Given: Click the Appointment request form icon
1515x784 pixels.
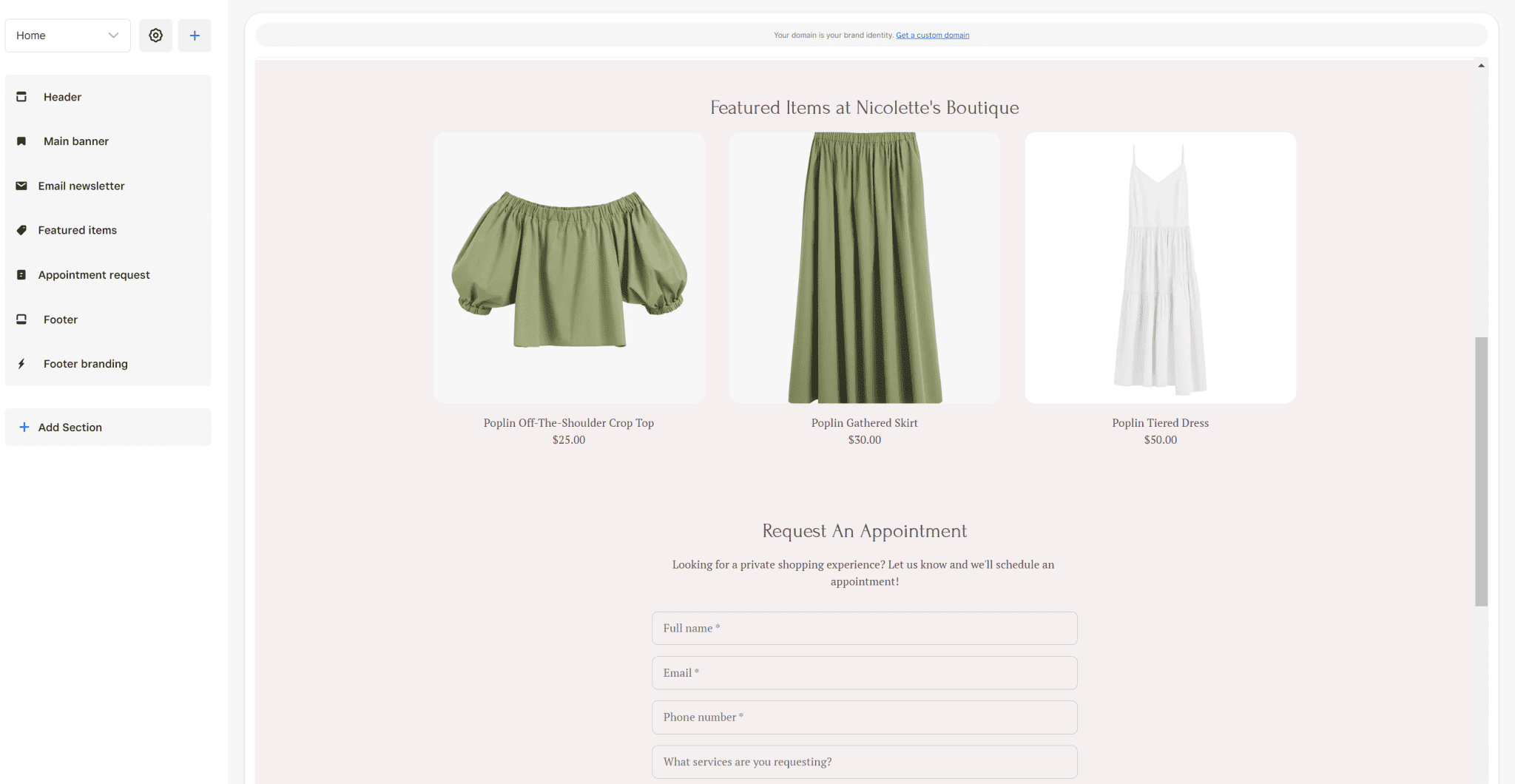Looking at the screenshot, I should click(21, 275).
